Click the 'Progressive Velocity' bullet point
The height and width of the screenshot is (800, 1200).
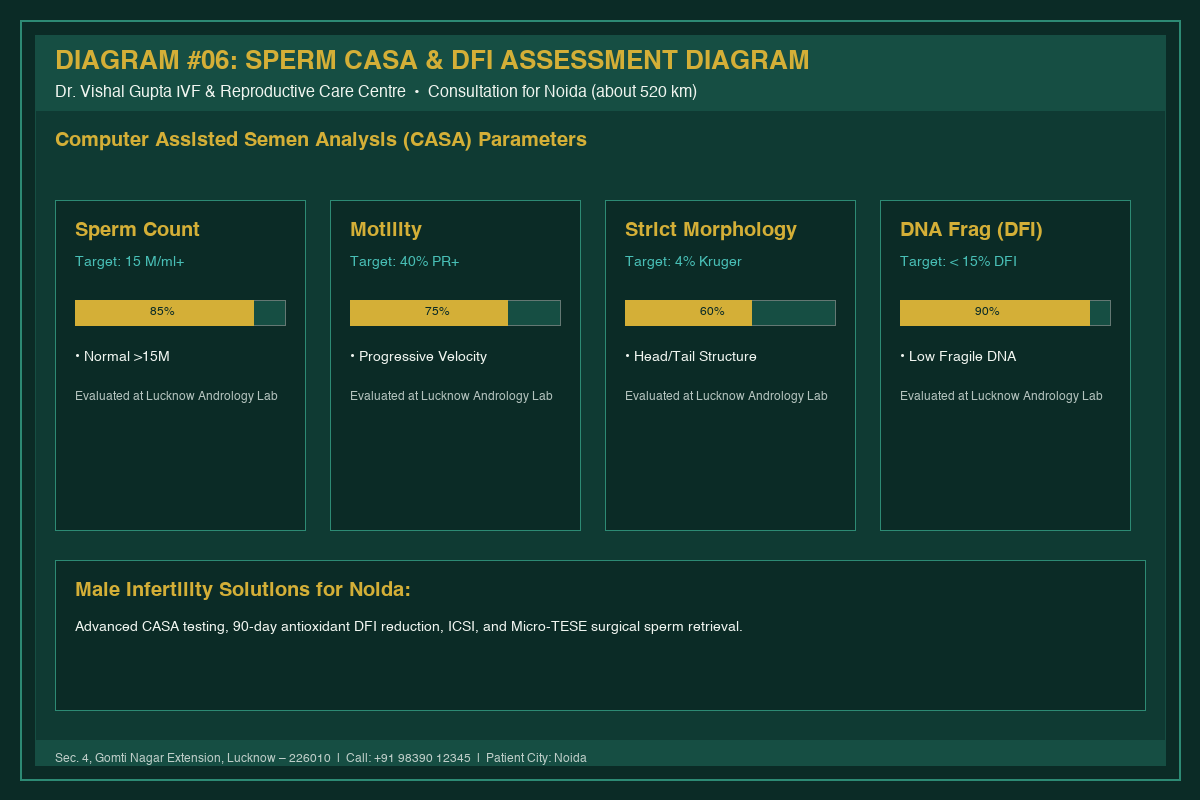pyautogui.click(x=418, y=357)
